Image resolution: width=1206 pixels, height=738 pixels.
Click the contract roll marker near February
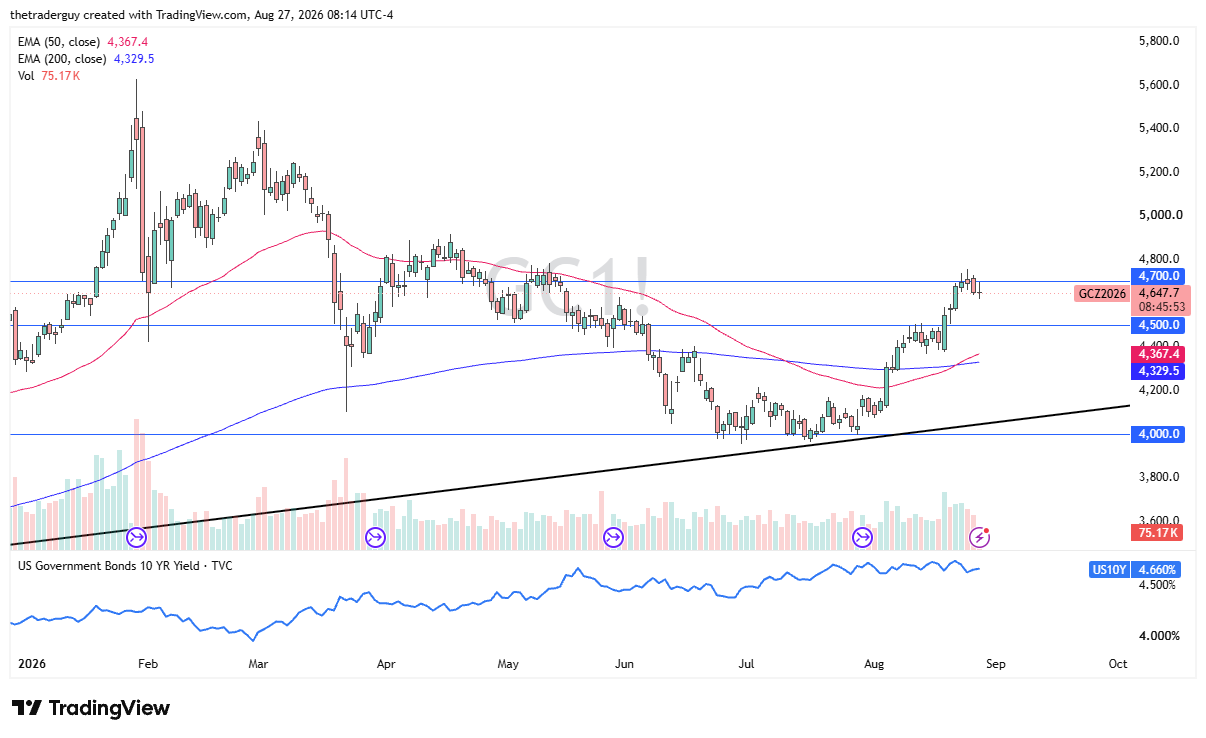137,538
